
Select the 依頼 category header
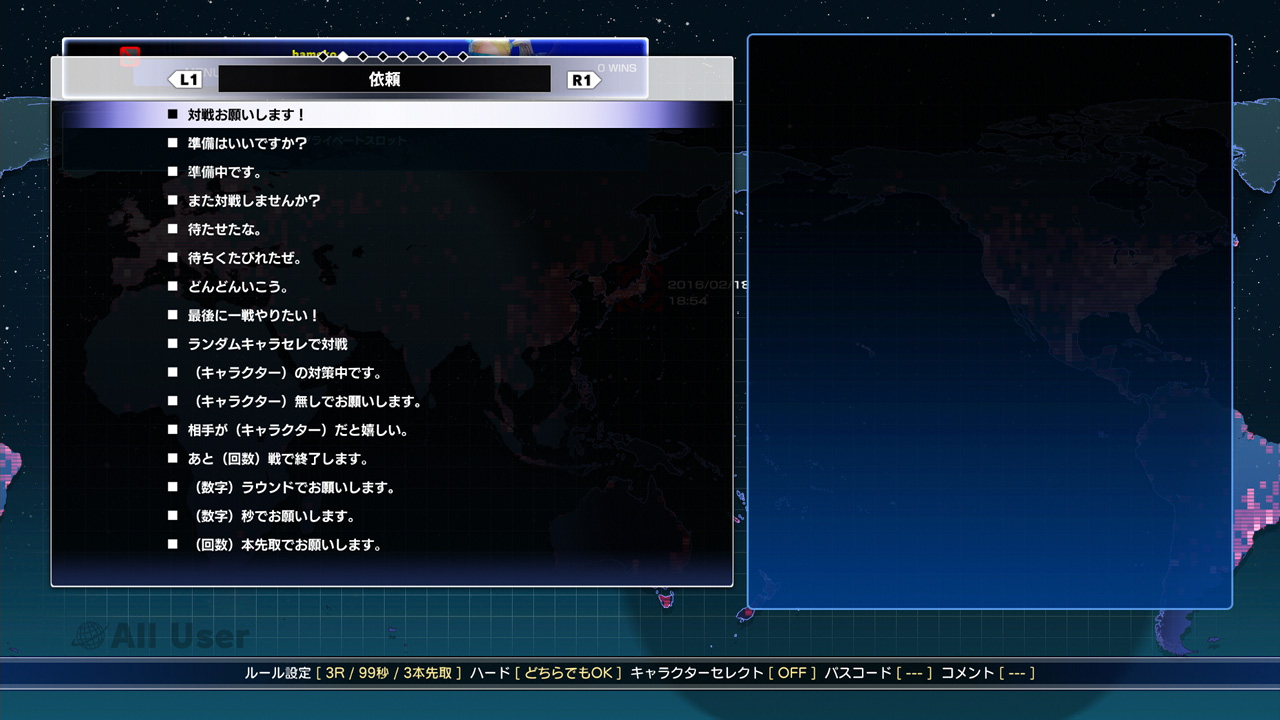385,80
